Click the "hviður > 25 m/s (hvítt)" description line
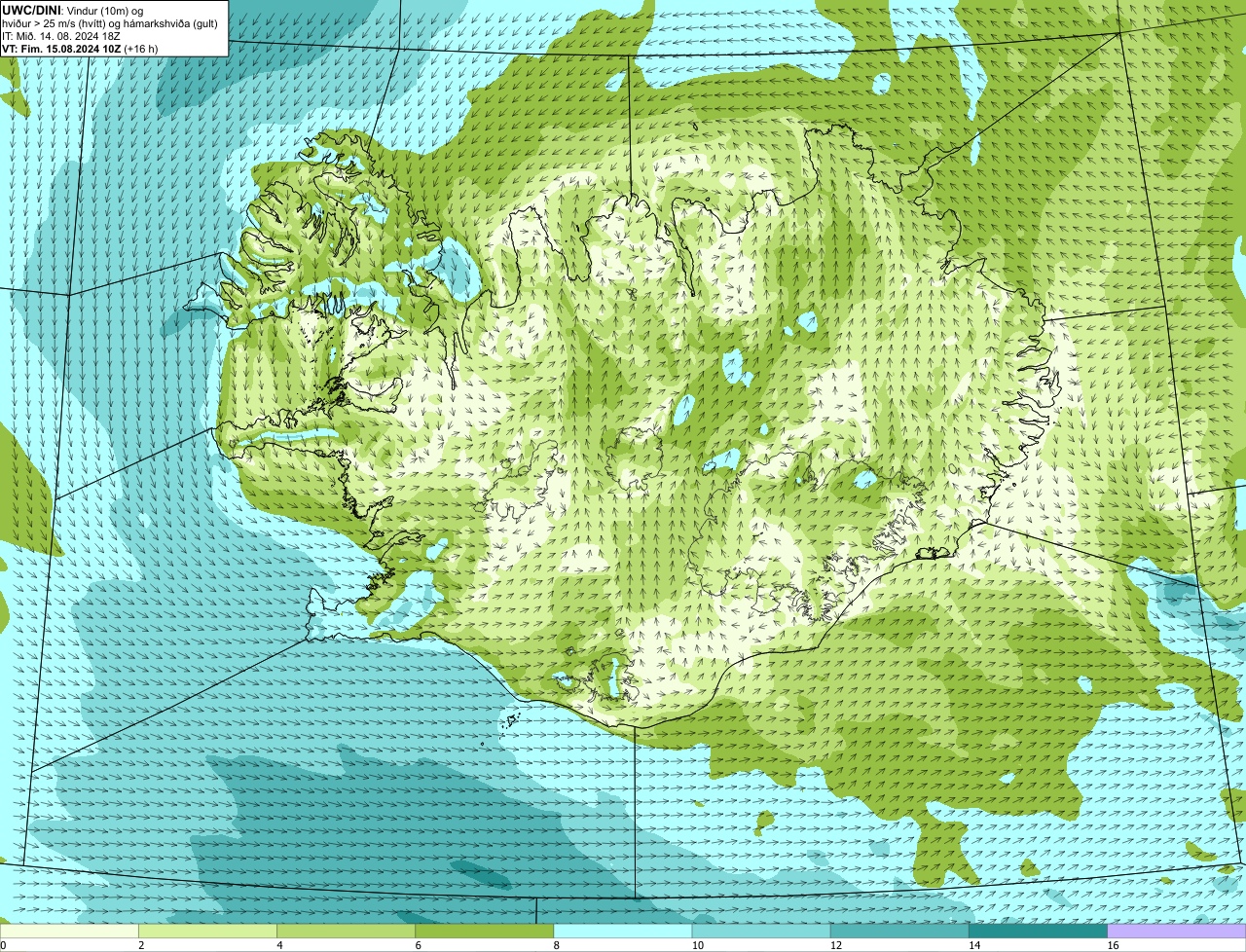Viewport: 1246px width, 952px height. click(x=109, y=23)
